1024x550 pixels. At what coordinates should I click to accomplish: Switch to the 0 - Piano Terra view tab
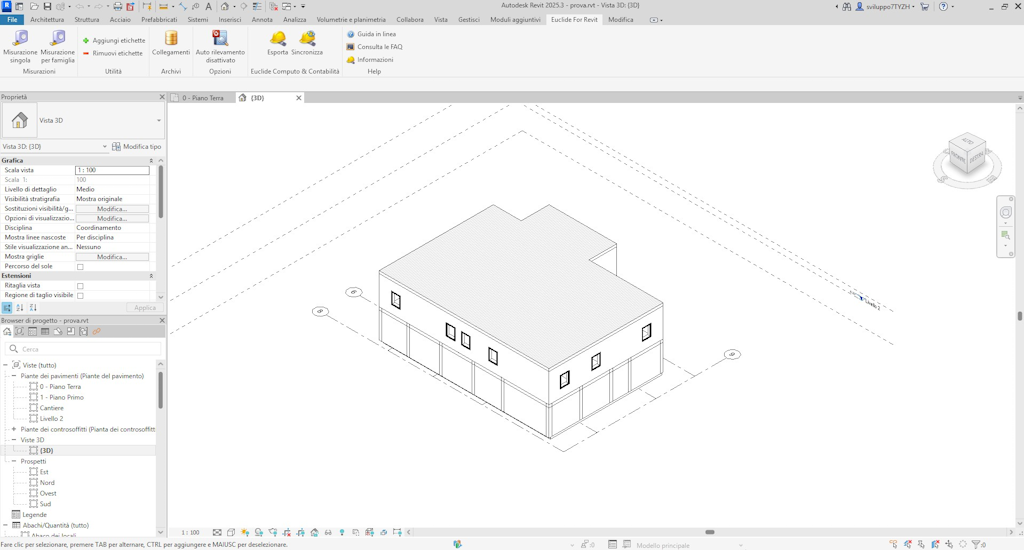point(202,98)
